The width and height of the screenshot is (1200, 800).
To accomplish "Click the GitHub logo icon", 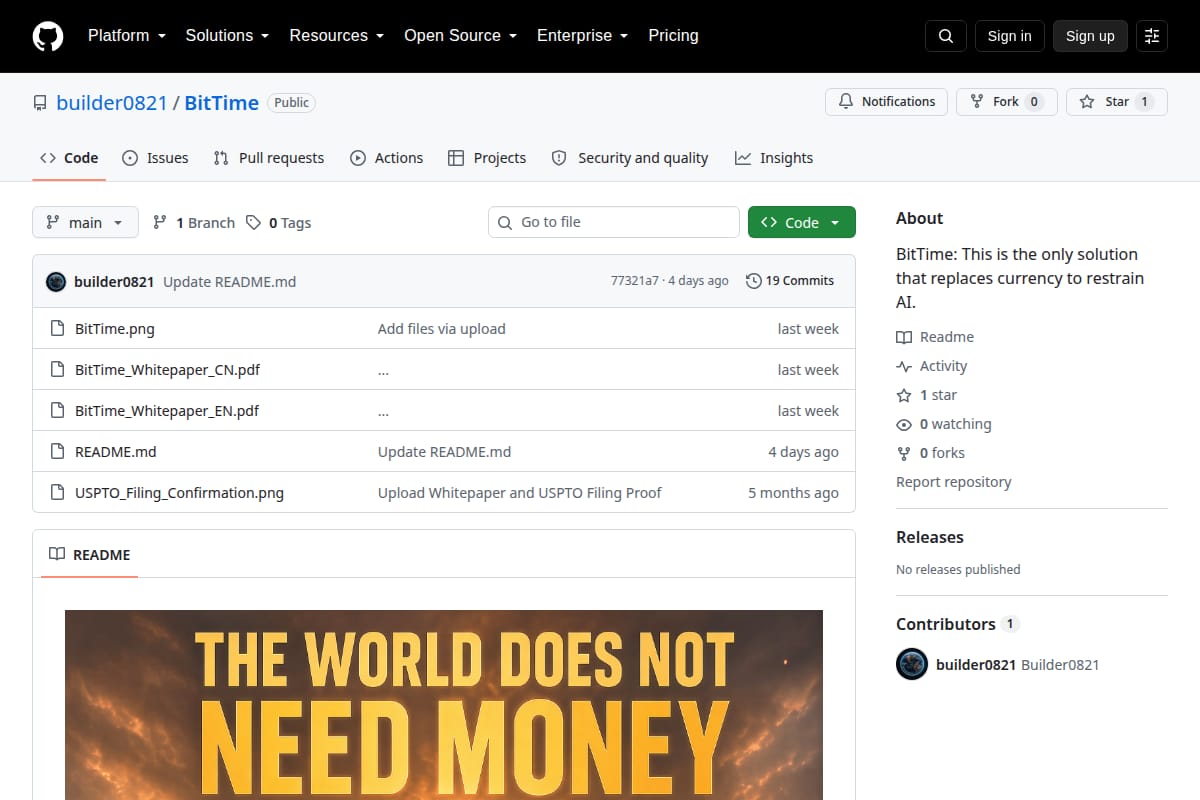I will click(x=48, y=36).
